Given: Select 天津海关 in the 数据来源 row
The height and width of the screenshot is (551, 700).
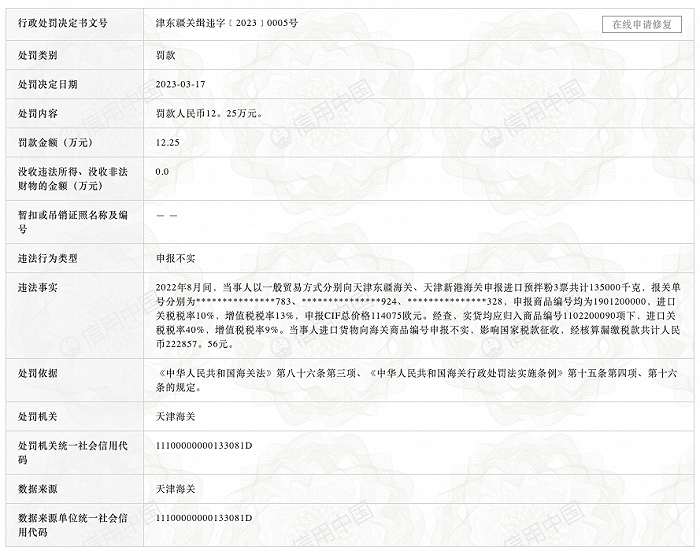Looking at the screenshot, I should [175, 489].
